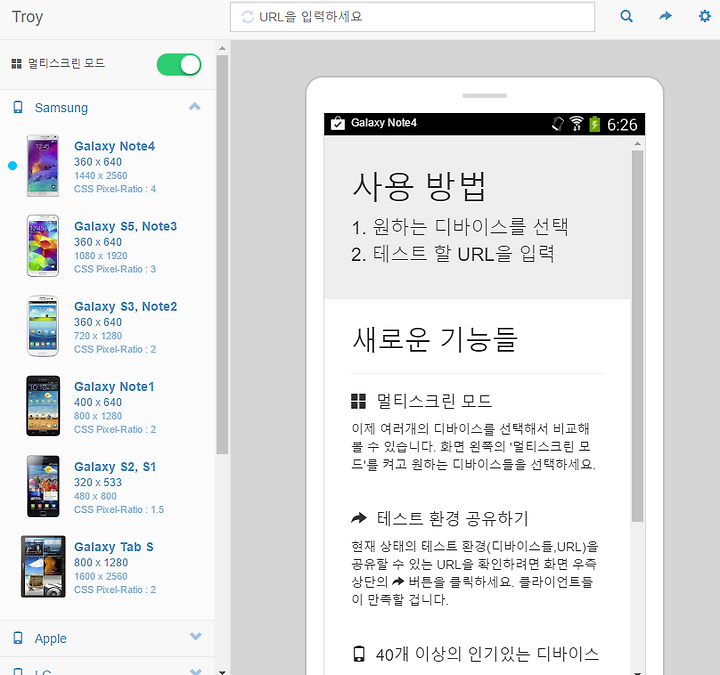Click the Galaxy Note4 phone thumbnail
This screenshot has width=720, height=675.
(x=43, y=166)
